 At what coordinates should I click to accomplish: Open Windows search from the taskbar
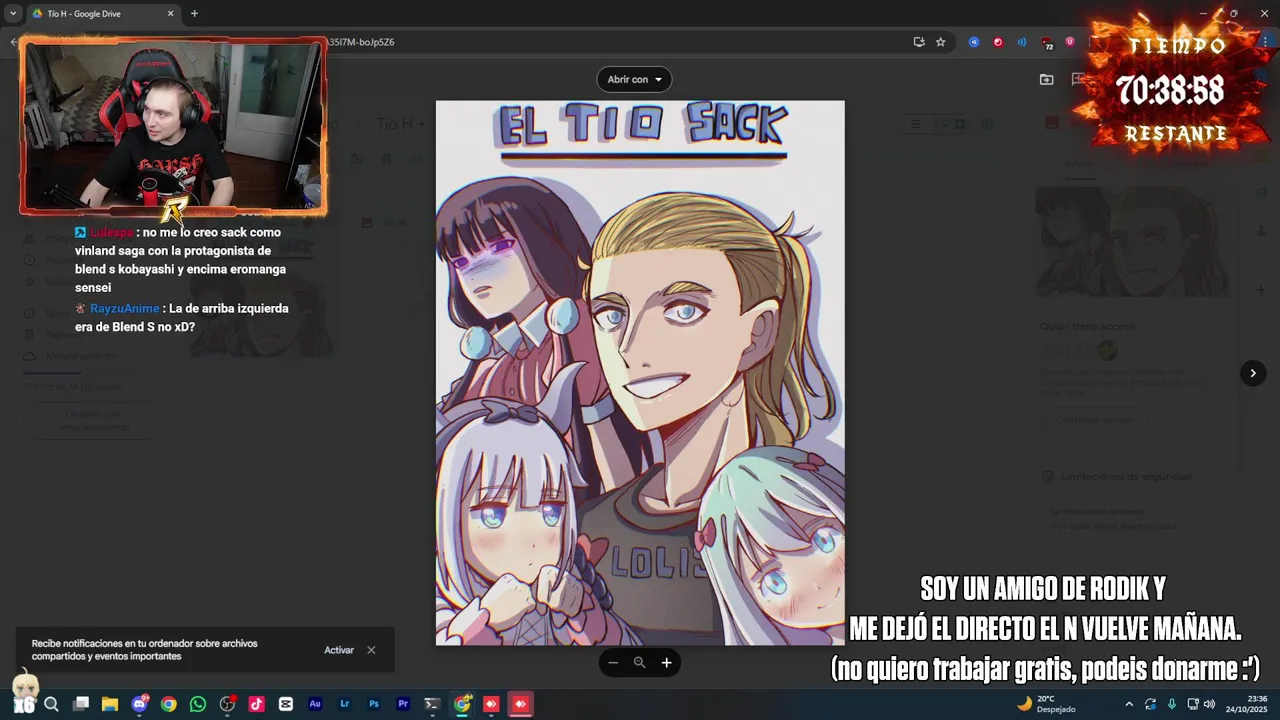tap(52, 704)
